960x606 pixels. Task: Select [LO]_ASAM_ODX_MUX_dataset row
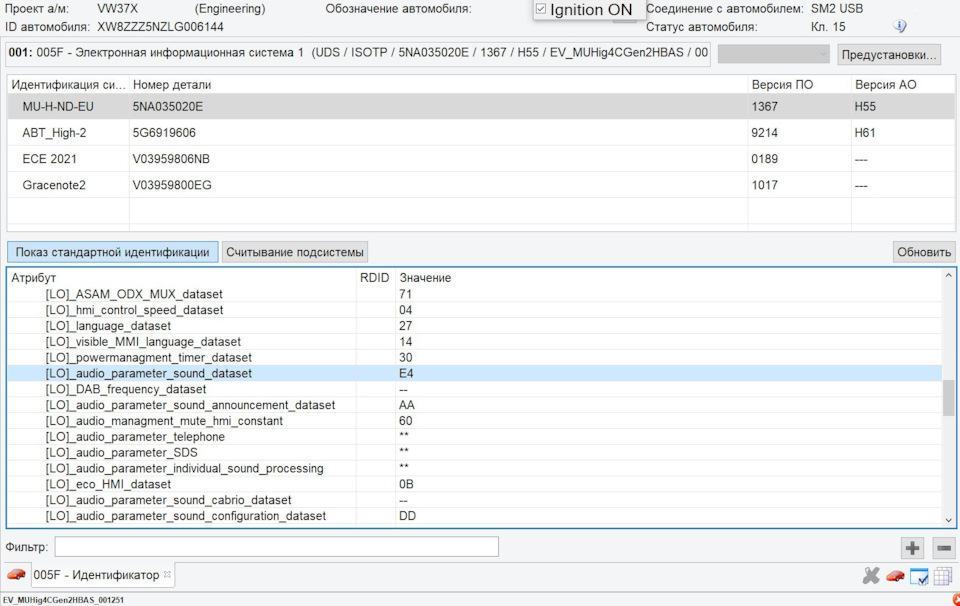pyautogui.click(x=474, y=294)
